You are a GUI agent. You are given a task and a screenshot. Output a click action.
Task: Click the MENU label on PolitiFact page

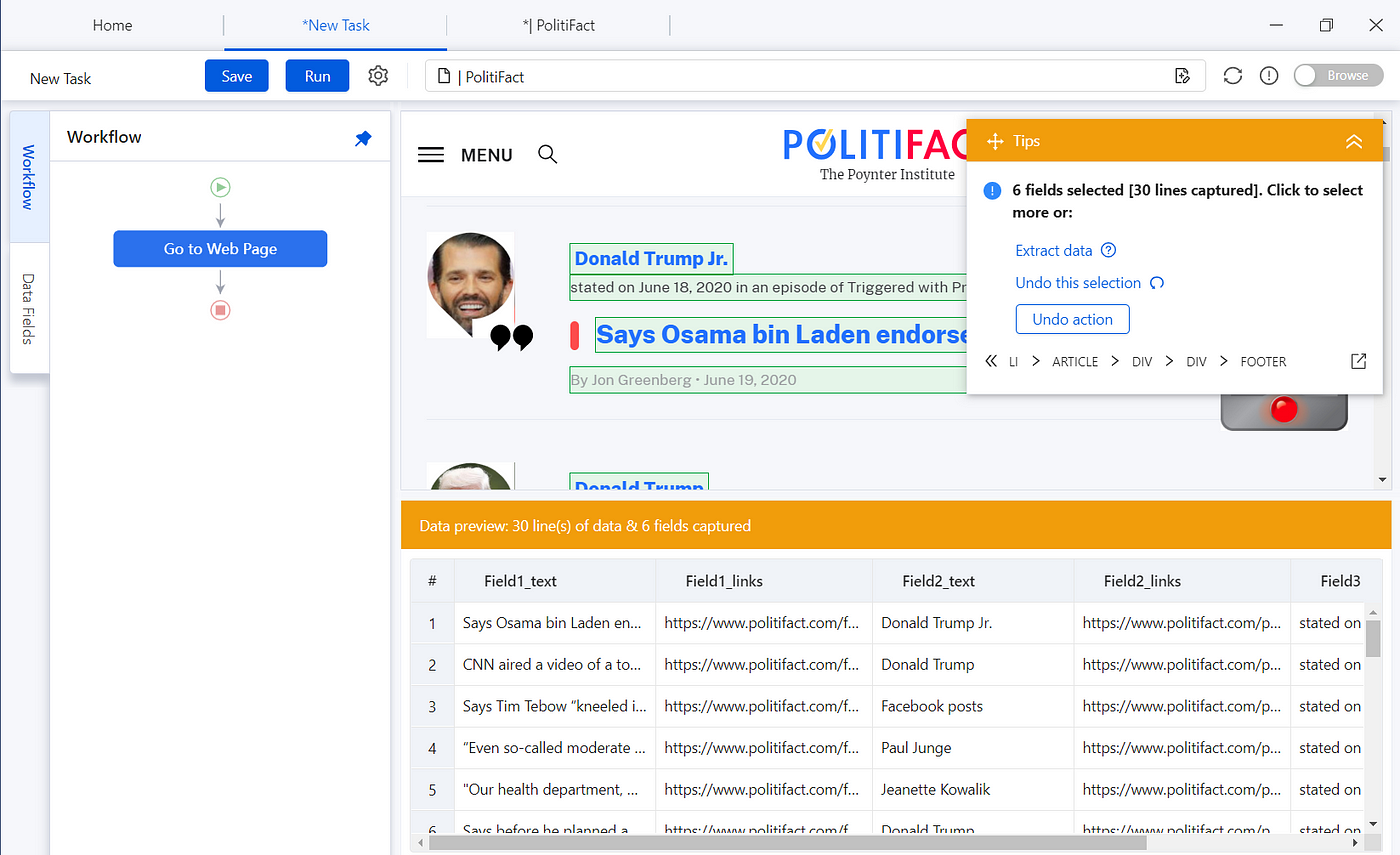[x=487, y=155]
